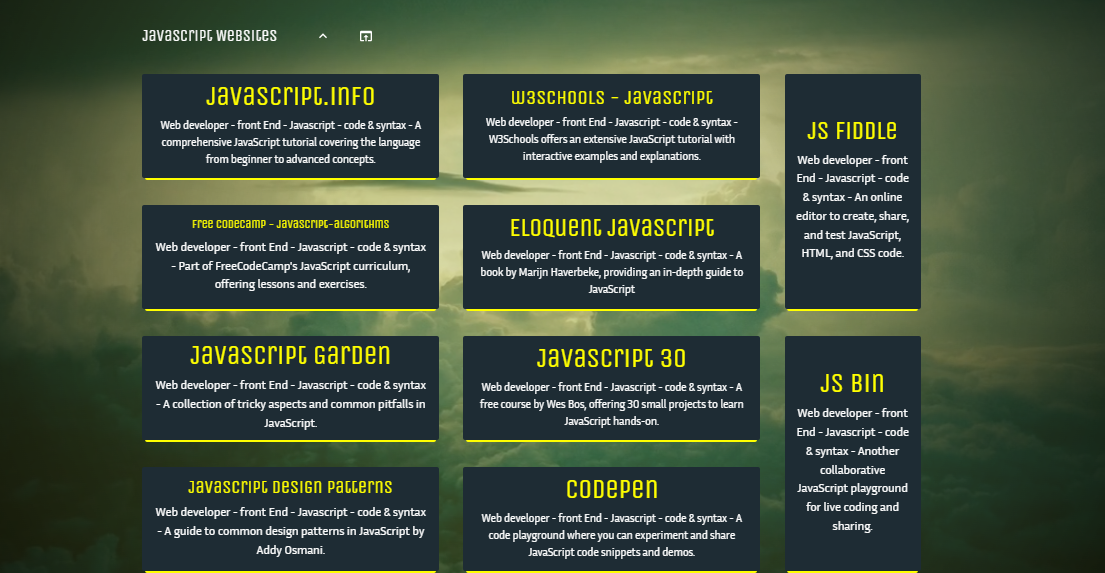Click the Javascript.info description text
The height and width of the screenshot is (573, 1105).
pyautogui.click(x=290, y=142)
